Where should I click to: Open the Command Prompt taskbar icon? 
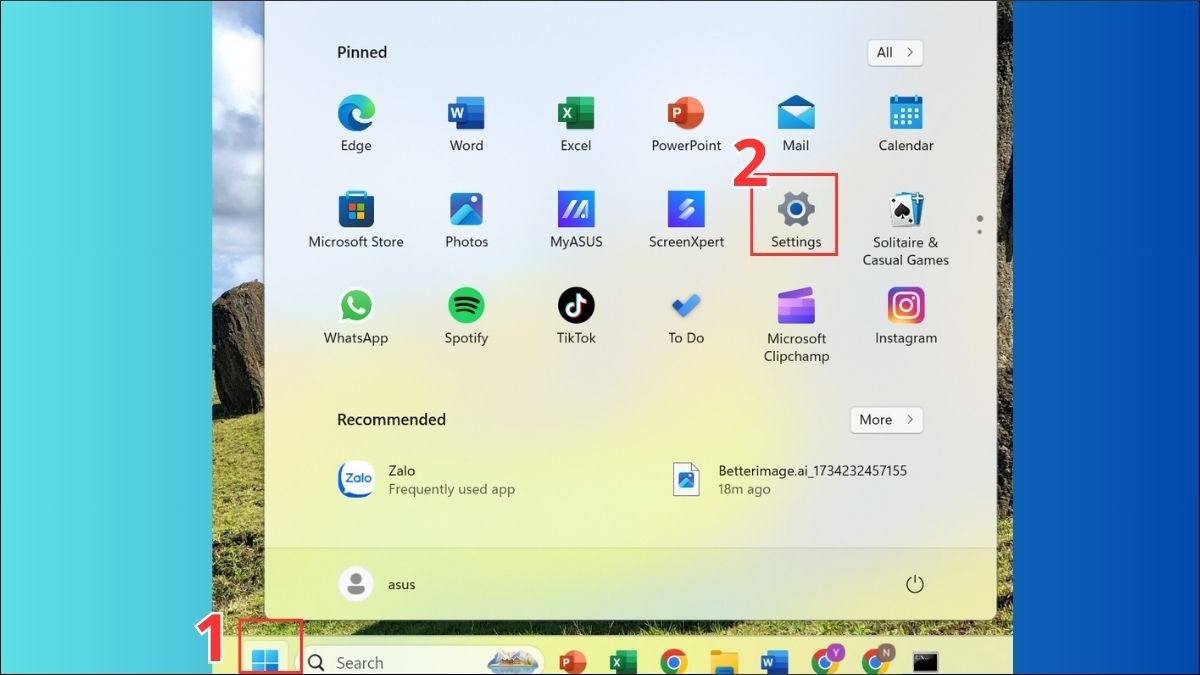(x=925, y=661)
